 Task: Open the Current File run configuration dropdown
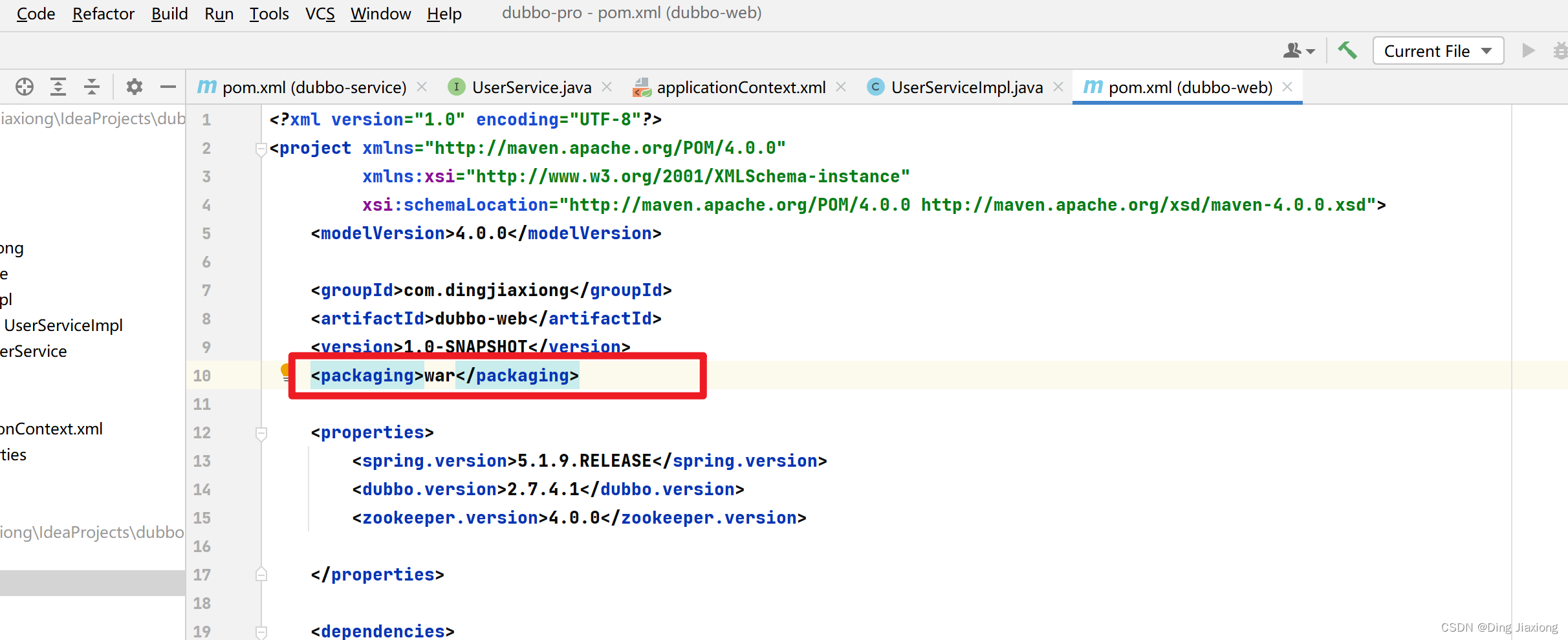click(1438, 50)
